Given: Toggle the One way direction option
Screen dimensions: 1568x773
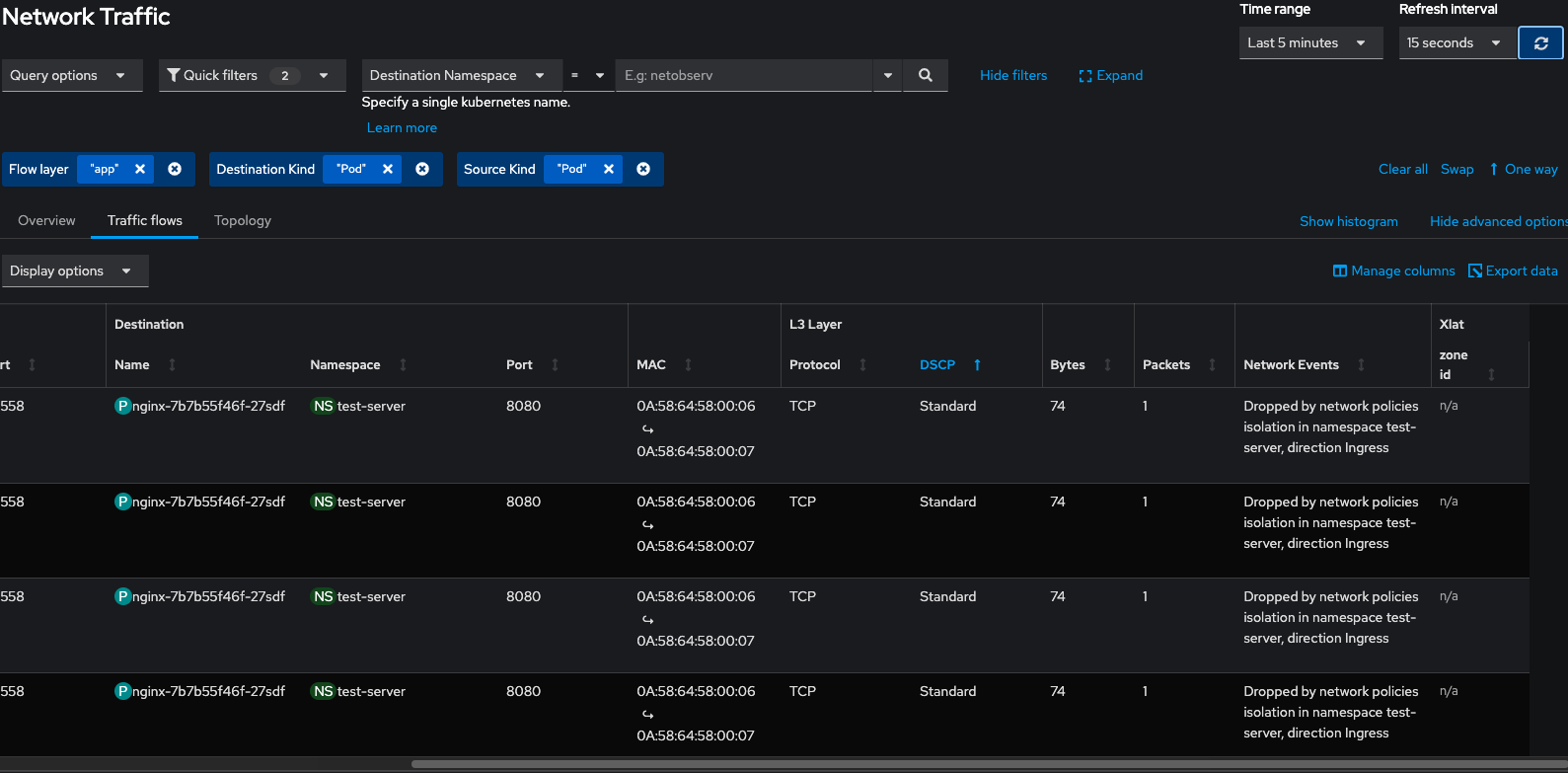Looking at the screenshot, I should 1523,169.
